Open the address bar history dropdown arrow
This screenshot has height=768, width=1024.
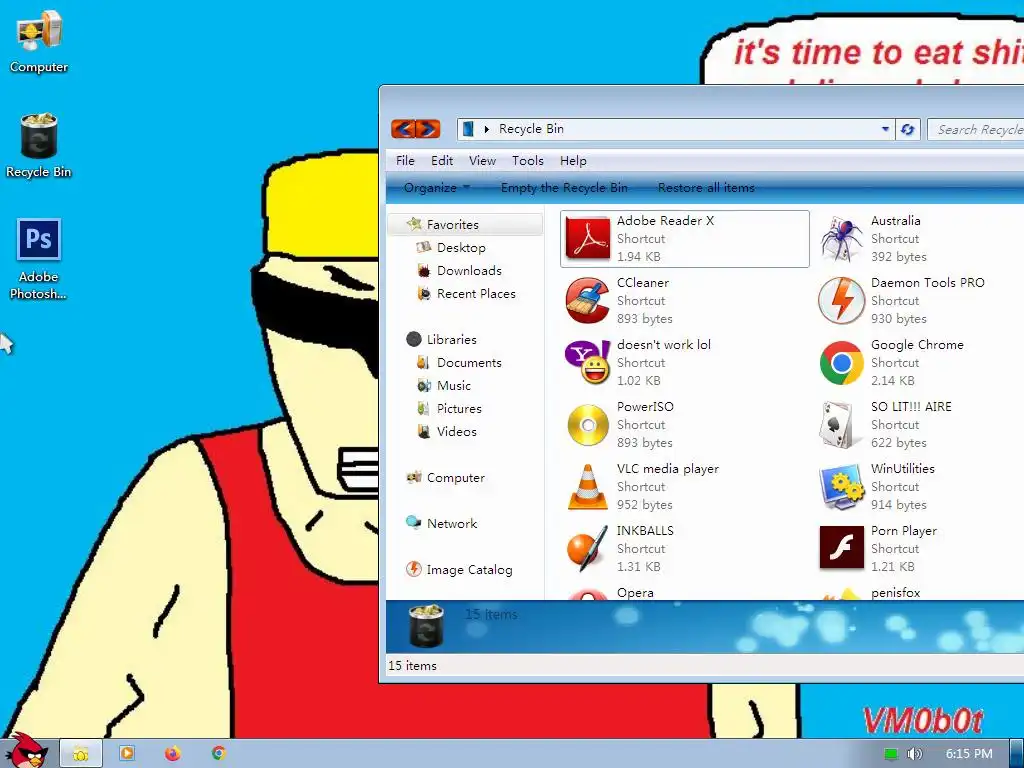click(x=885, y=129)
